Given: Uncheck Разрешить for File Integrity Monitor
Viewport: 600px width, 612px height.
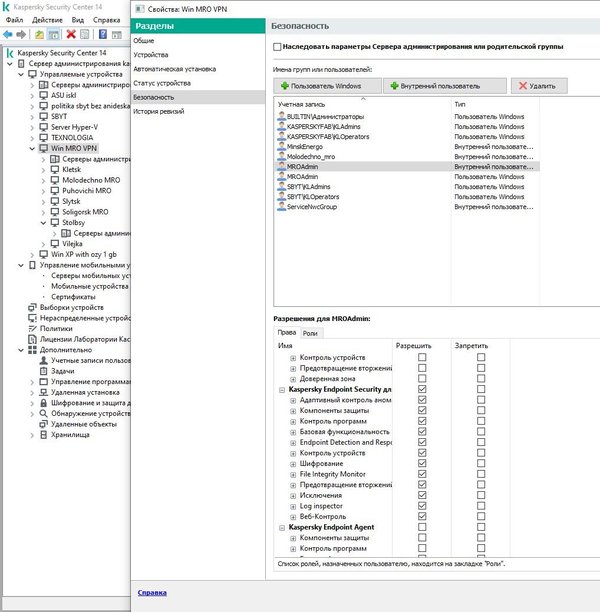Looking at the screenshot, I should pyautogui.click(x=422, y=474).
